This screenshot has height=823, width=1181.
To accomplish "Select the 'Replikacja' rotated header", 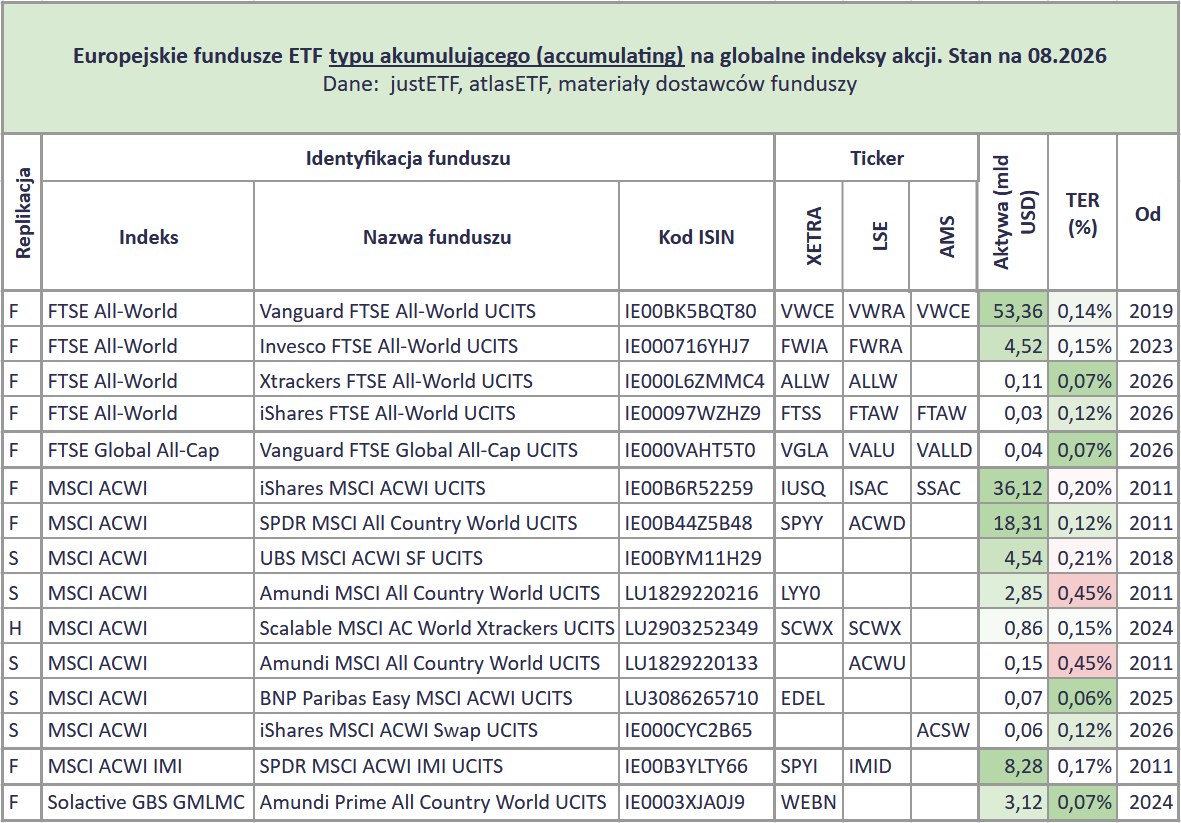I will 22,212.
